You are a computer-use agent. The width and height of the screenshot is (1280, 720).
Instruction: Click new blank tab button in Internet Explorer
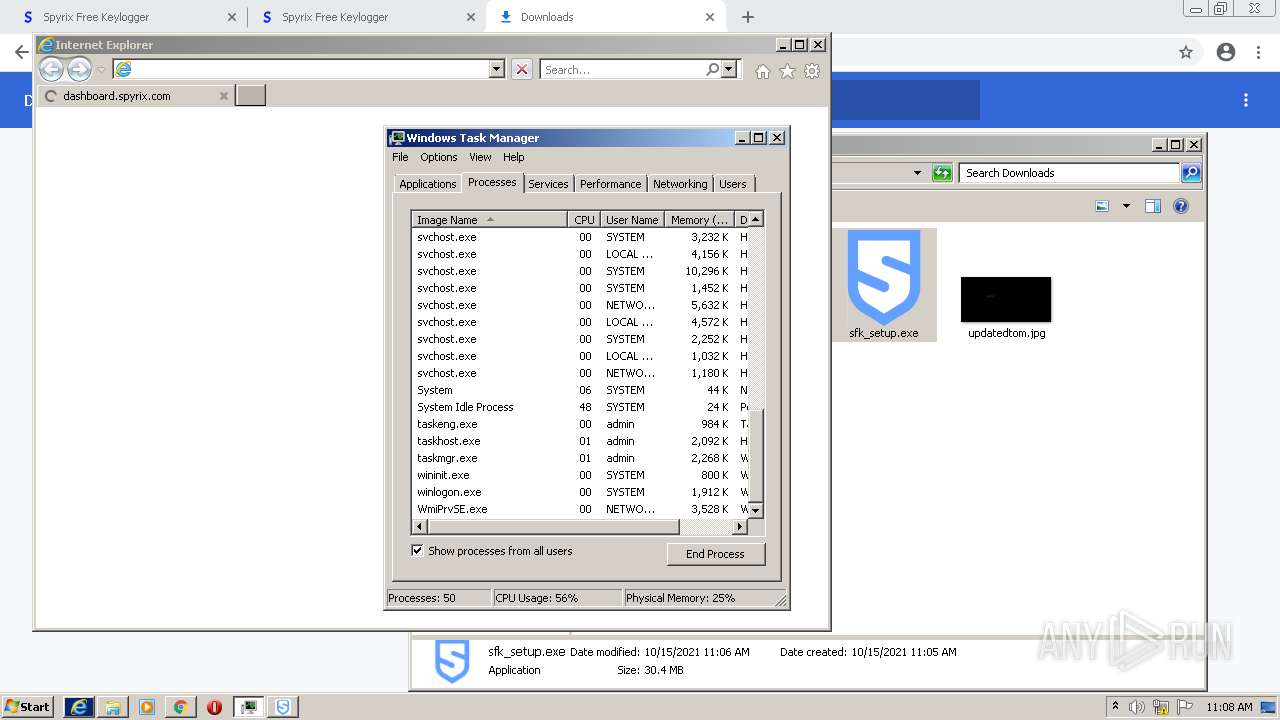pyautogui.click(x=250, y=96)
